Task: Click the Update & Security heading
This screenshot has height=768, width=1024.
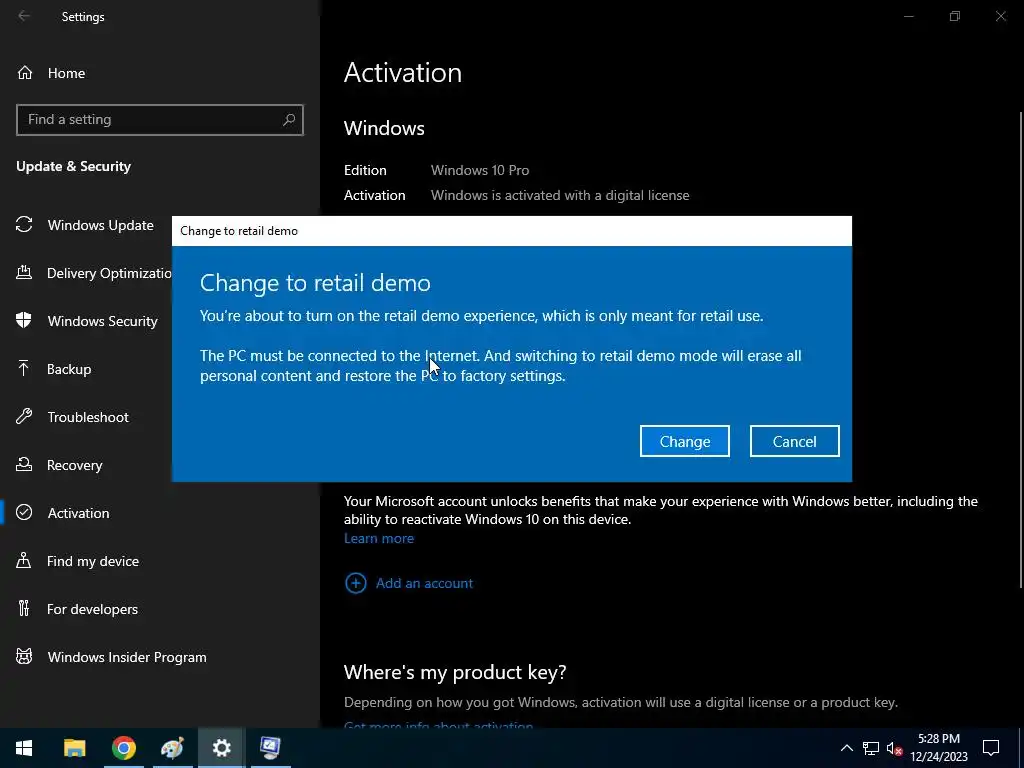Action: pos(73,167)
